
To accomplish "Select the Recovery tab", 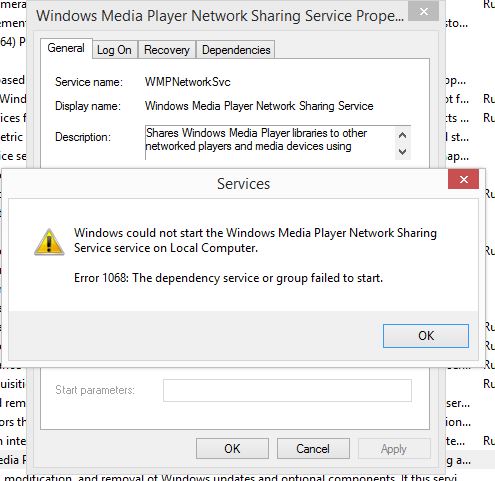I will coord(167,50).
